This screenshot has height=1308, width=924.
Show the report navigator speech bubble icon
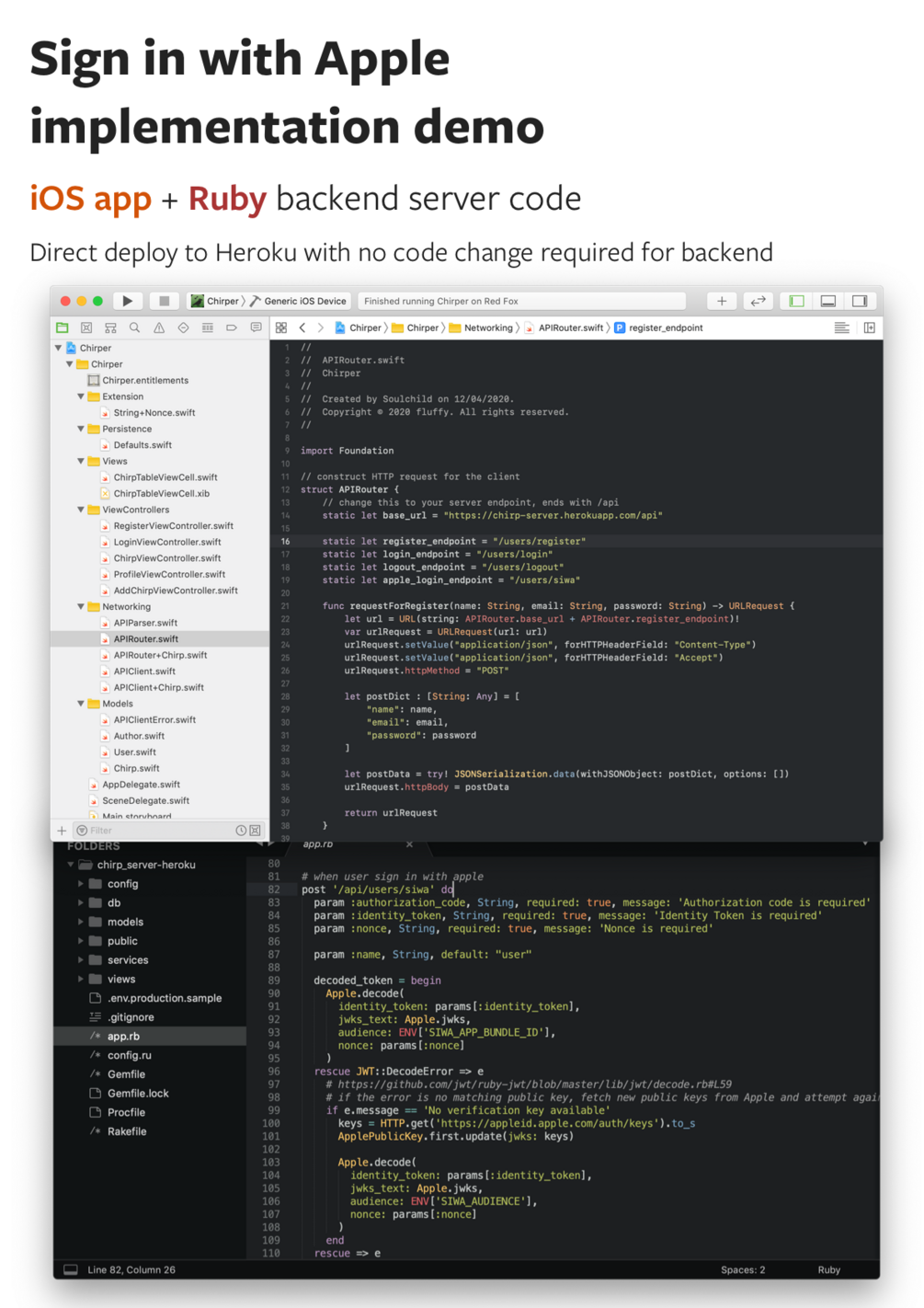tap(256, 327)
